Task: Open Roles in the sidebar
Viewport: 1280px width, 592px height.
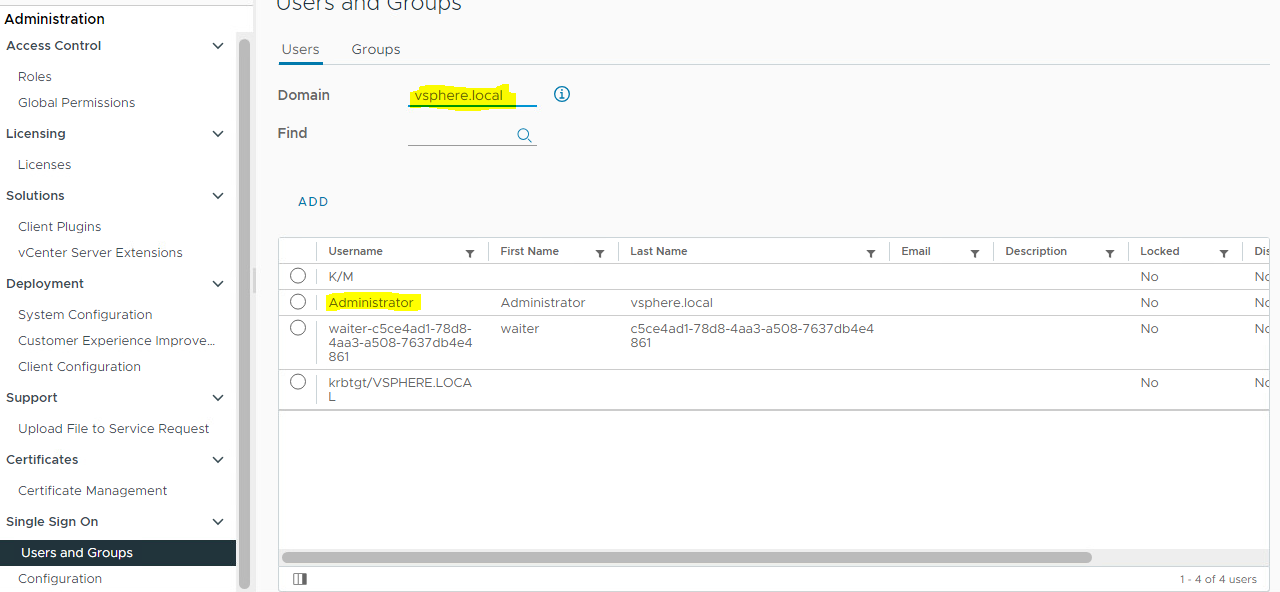Action: point(35,77)
